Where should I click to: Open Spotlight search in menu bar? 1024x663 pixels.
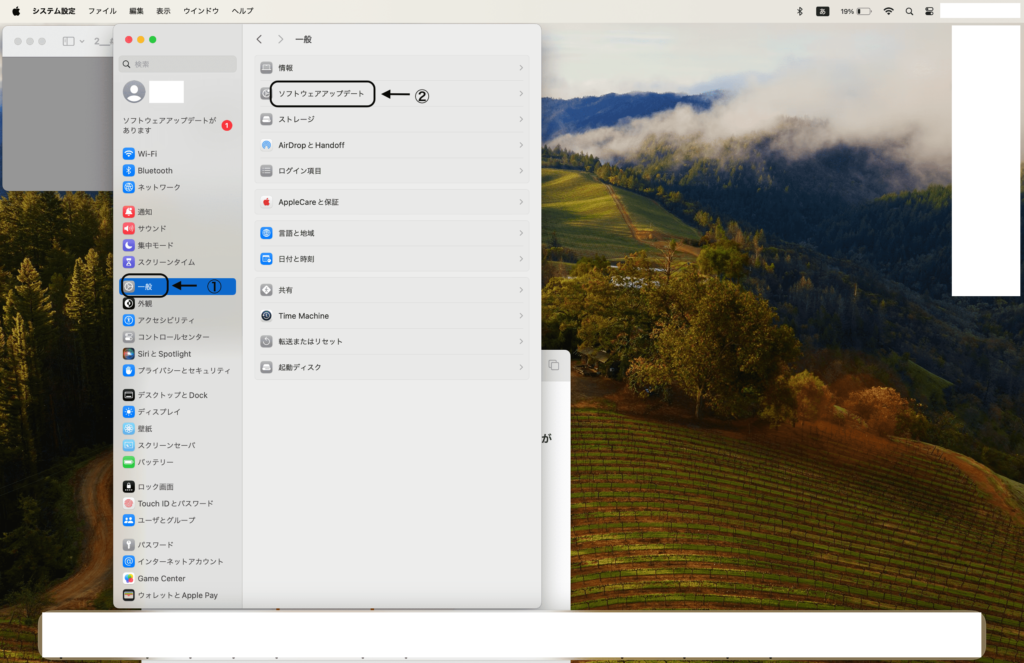tap(909, 11)
